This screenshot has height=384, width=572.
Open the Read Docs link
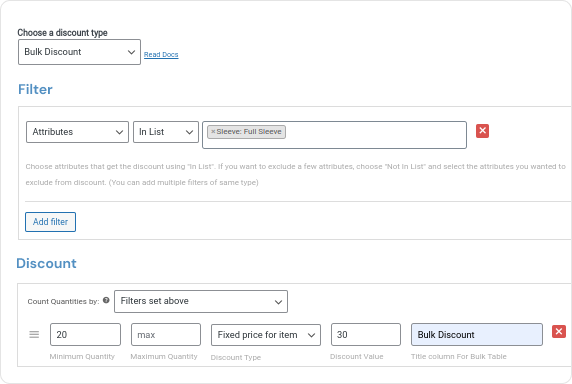[161, 55]
